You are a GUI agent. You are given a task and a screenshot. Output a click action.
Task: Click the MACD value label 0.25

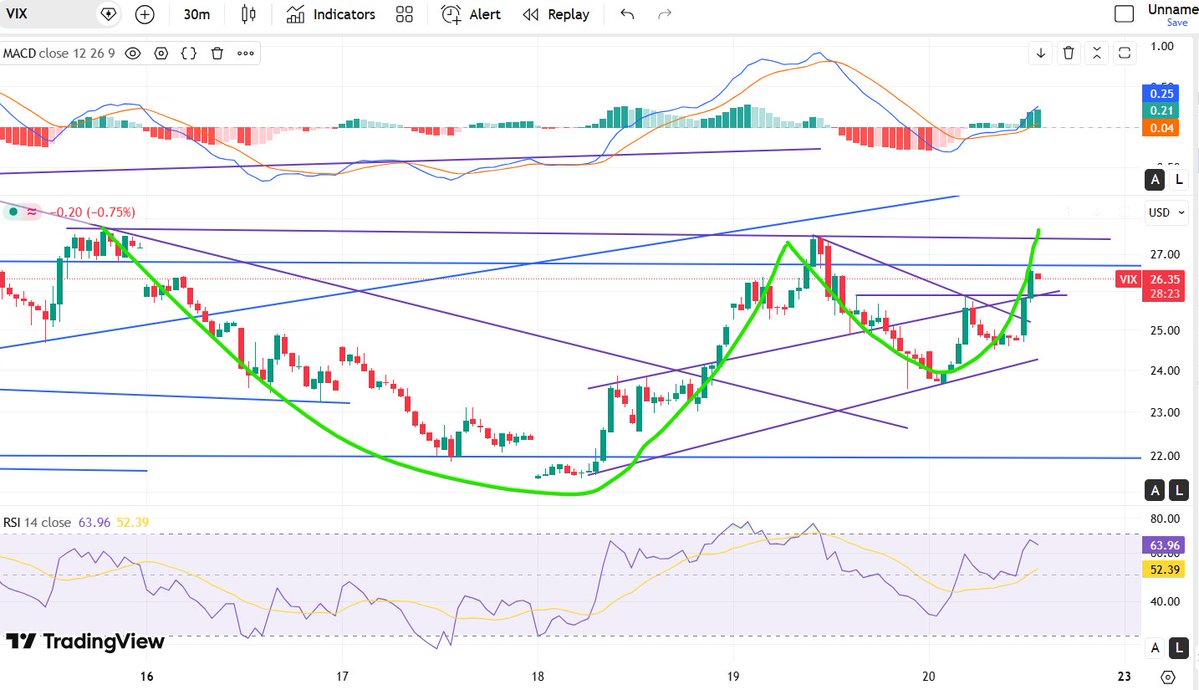point(1162,93)
